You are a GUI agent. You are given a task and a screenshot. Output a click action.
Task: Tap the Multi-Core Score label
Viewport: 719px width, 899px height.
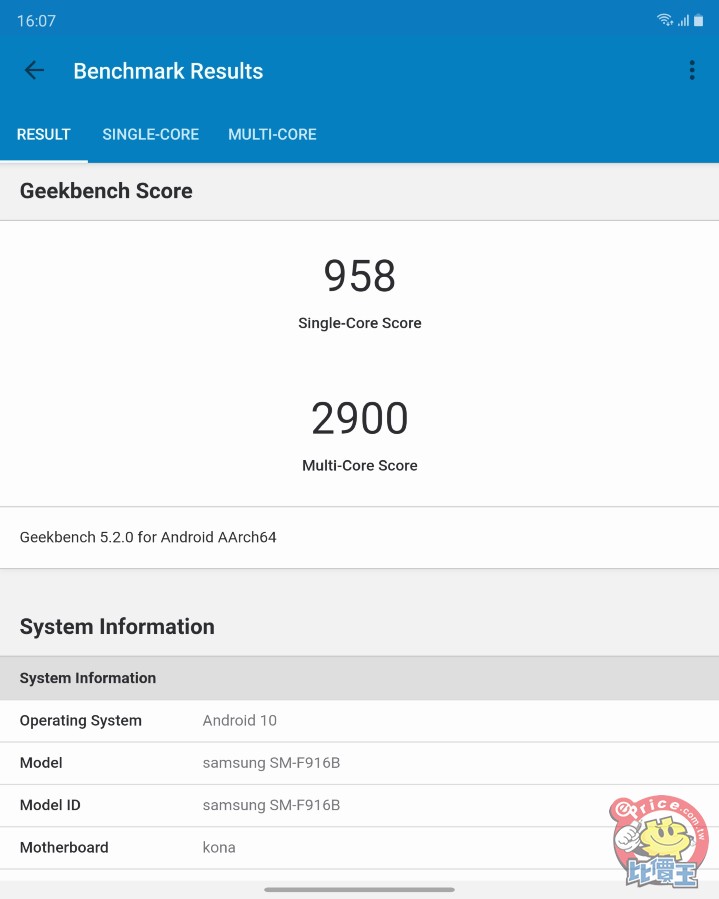360,466
